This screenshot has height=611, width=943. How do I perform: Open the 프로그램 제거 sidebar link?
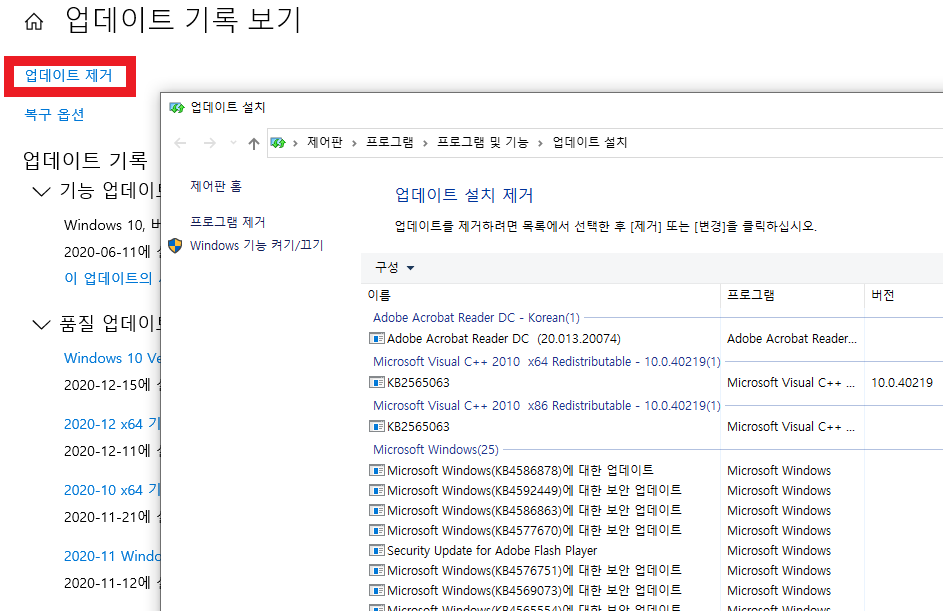(228, 222)
